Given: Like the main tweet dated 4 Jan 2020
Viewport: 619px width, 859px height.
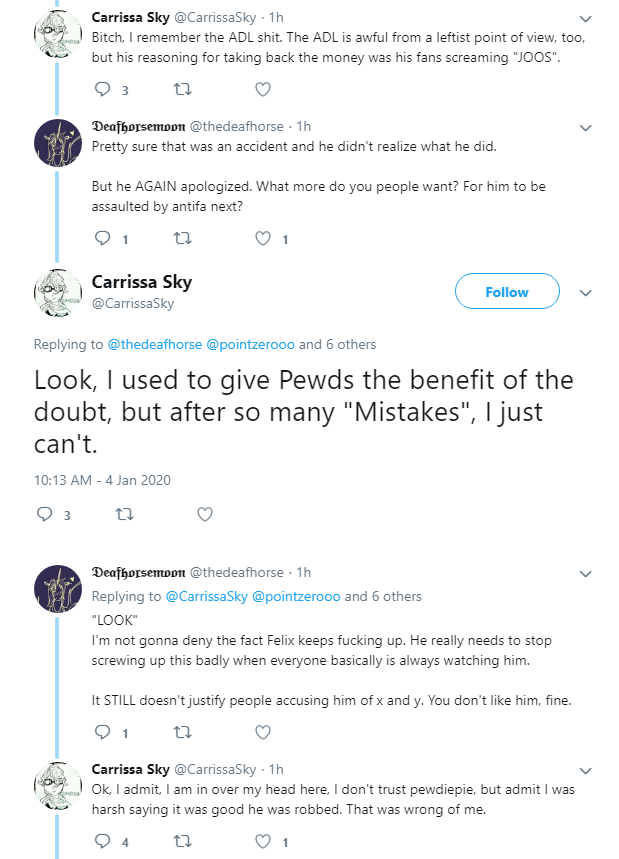Looking at the screenshot, I should point(205,514).
